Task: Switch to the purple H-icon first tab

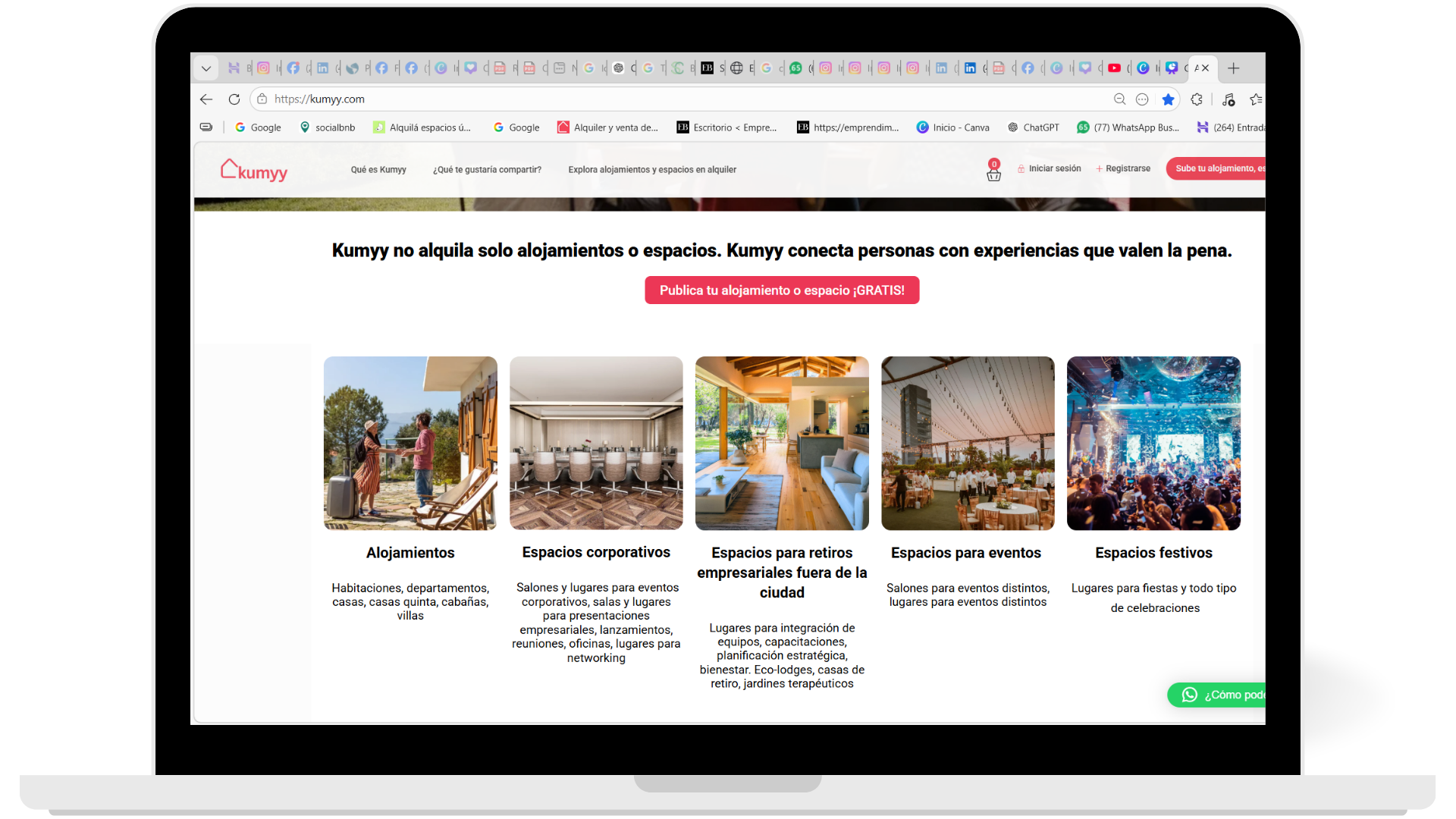Action: click(234, 68)
